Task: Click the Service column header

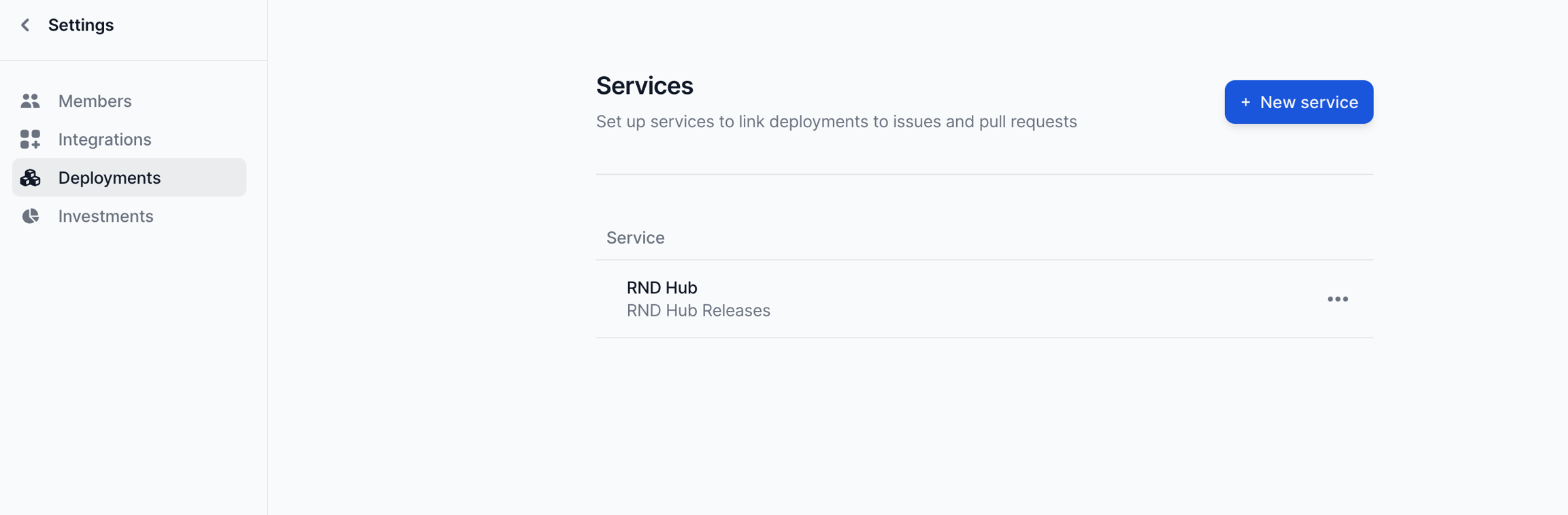Action: [635, 237]
